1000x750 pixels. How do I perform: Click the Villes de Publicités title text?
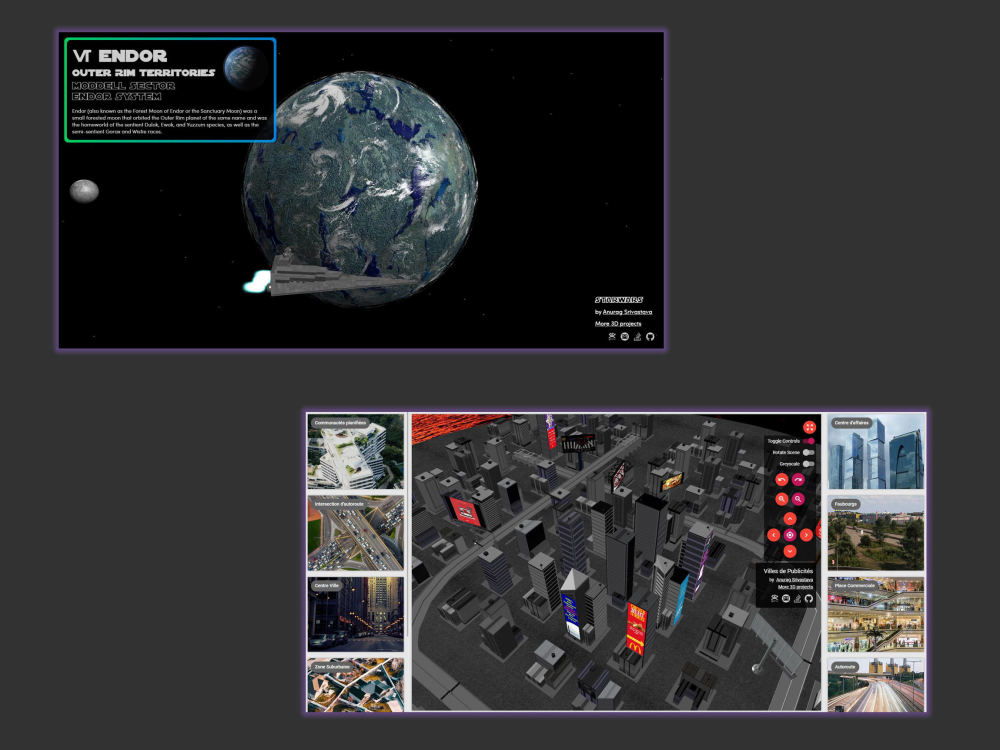coord(788,571)
